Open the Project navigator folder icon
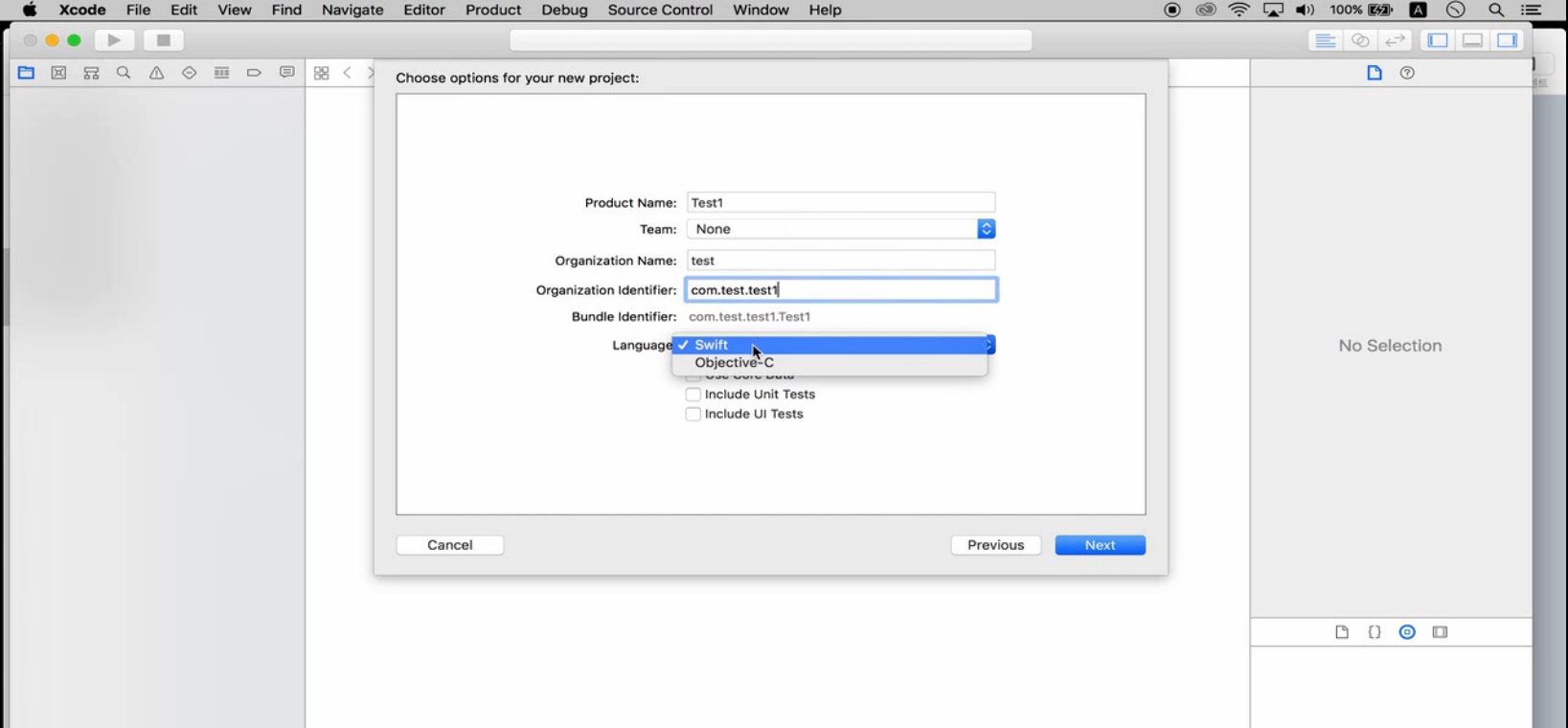Image resolution: width=1568 pixels, height=728 pixels. click(26, 73)
